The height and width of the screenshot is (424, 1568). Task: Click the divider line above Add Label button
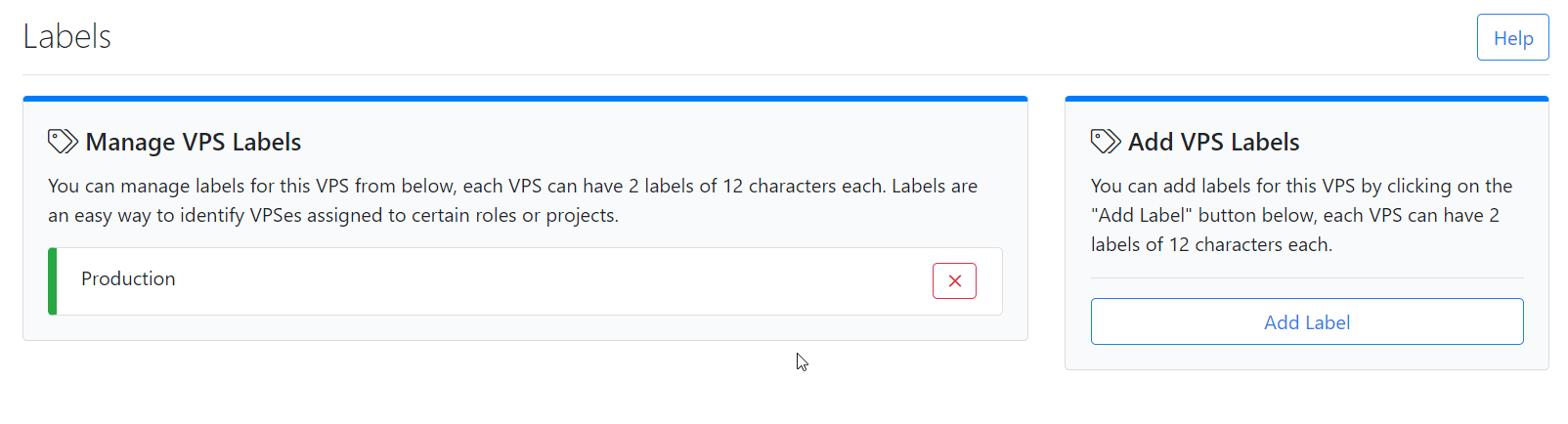tap(1306, 278)
